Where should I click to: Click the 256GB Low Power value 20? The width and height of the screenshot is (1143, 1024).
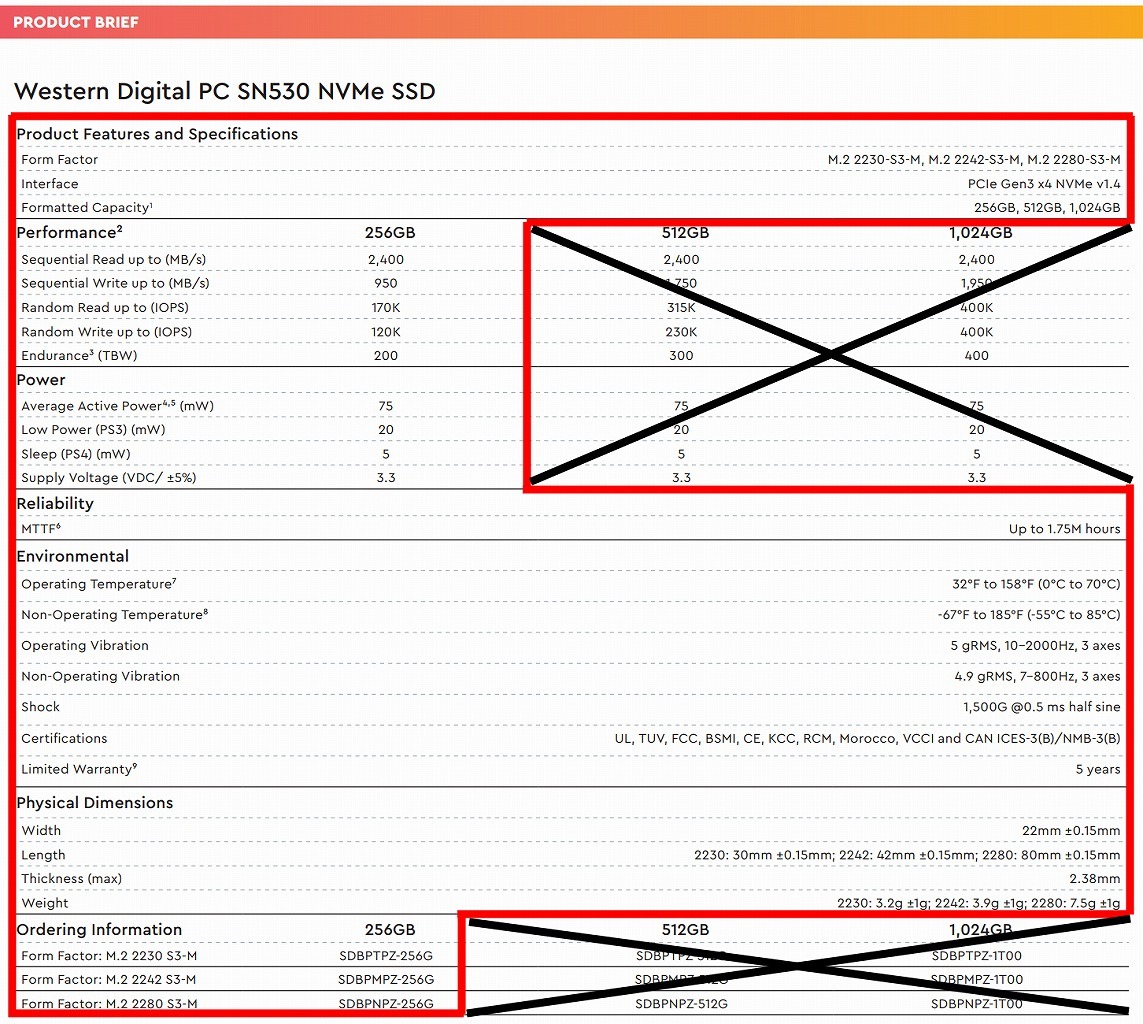click(x=386, y=430)
